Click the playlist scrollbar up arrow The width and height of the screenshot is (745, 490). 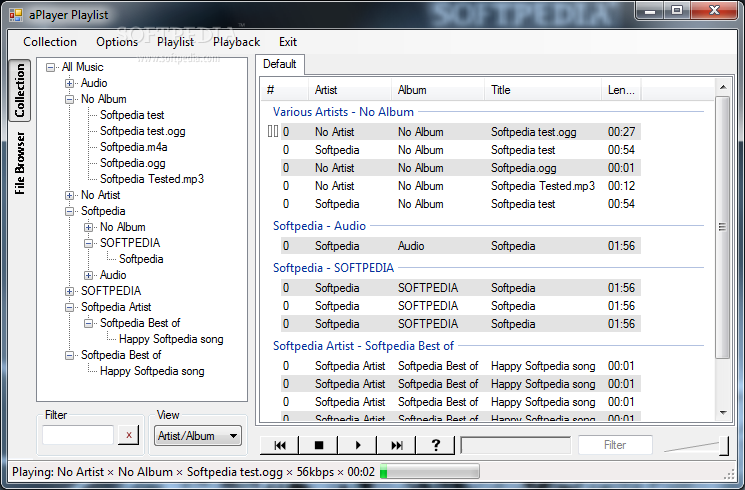(723, 87)
